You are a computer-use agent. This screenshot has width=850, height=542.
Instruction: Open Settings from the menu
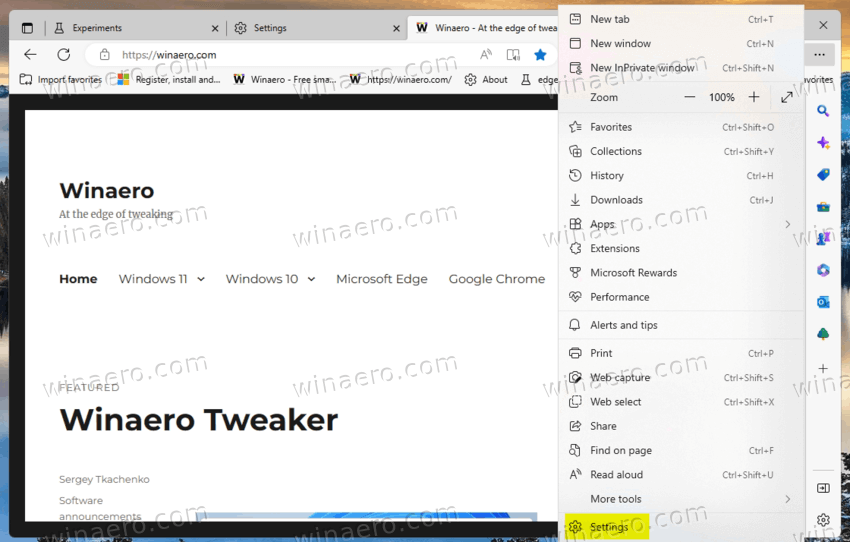681,527
